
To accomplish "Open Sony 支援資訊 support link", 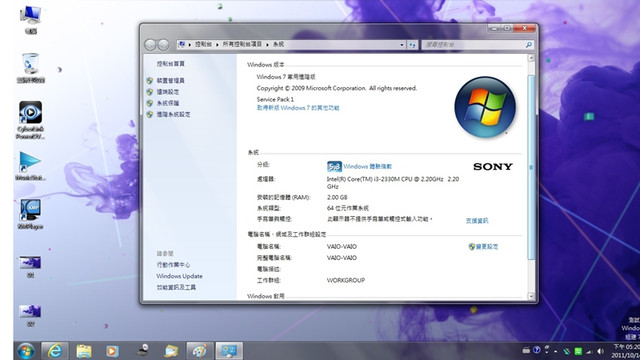I will coord(477,220).
